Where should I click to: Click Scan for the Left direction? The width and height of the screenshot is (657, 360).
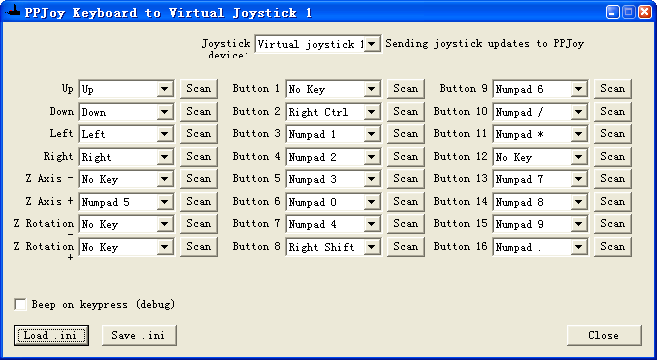coord(199,134)
